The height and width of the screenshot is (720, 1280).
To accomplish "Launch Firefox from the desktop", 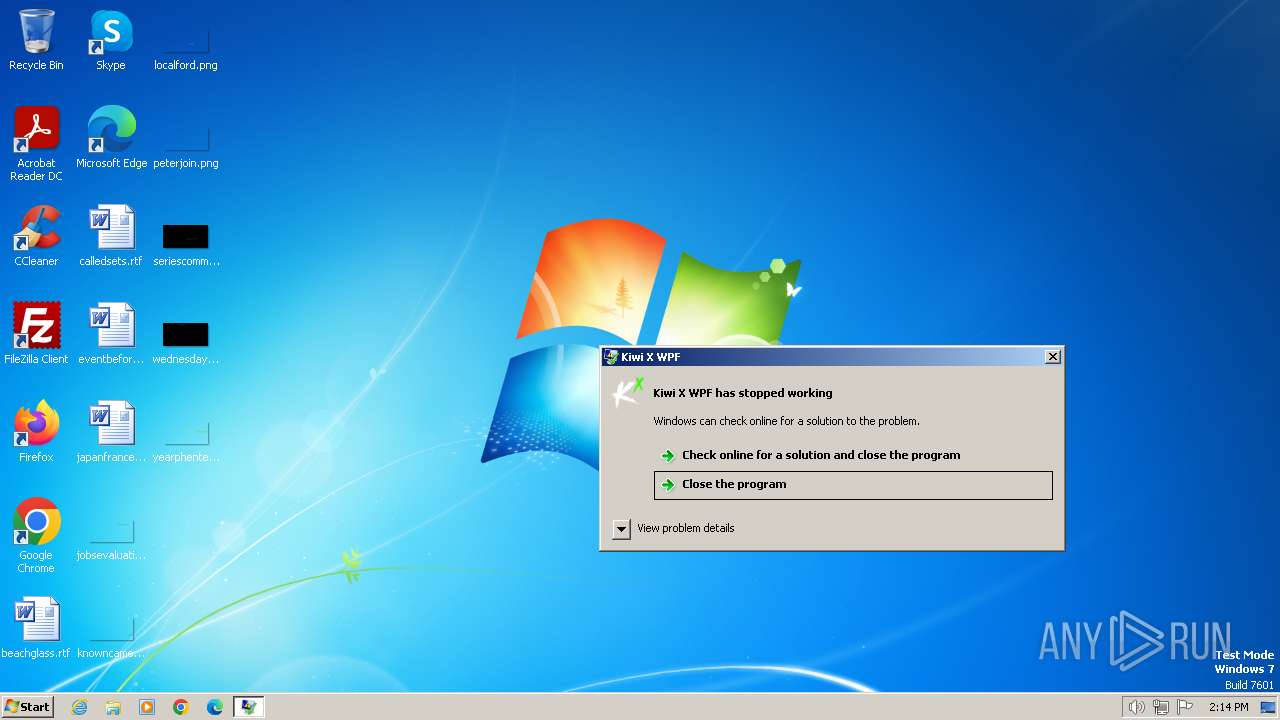I will click(36, 432).
